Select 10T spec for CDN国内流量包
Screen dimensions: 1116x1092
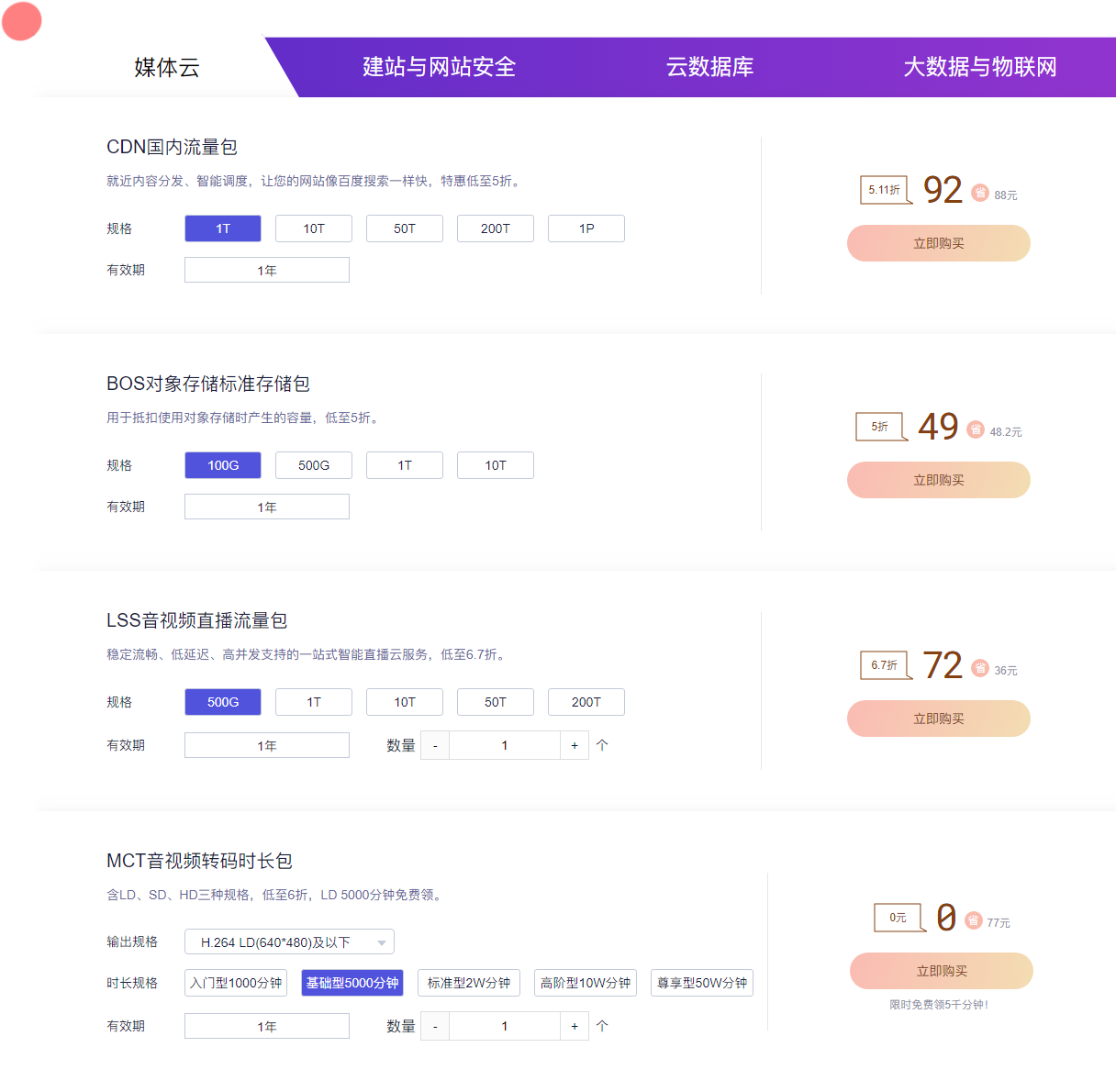point(314,228)
